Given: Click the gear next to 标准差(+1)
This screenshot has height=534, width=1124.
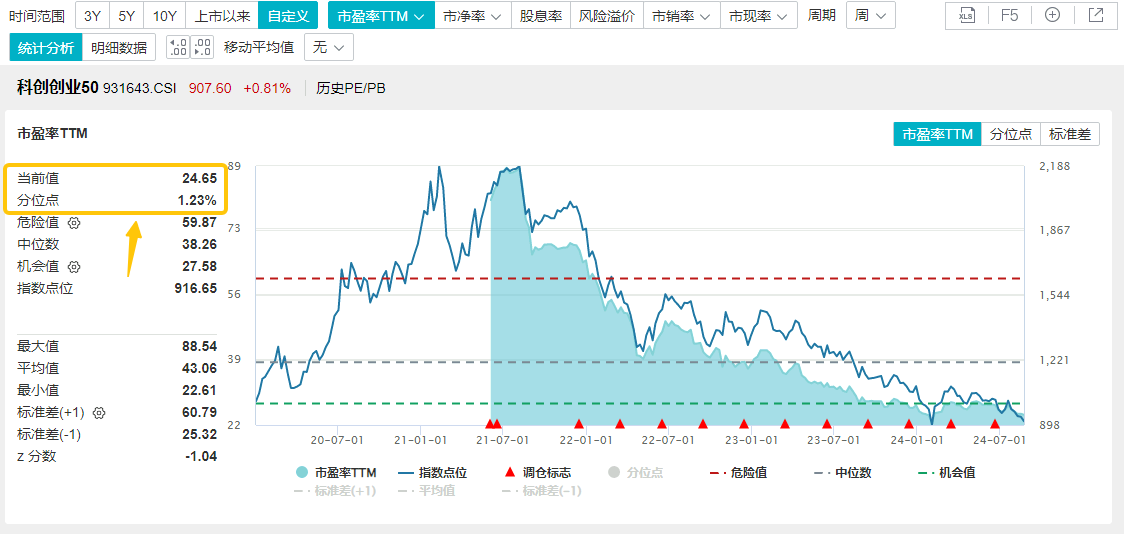Looking at the screenshot, I should pos(99,412).
